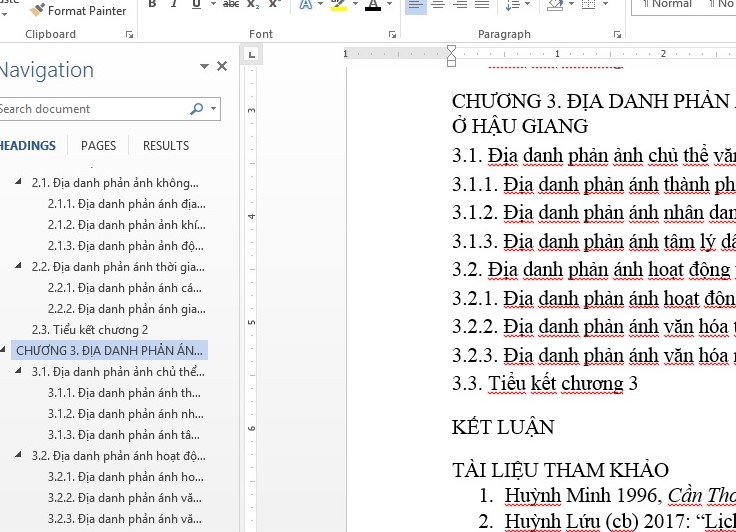The image size is (736, 532).
Task: Go to heading 3.2.3 in navigation
Action: pyautogui.click(x=125, y=519)
